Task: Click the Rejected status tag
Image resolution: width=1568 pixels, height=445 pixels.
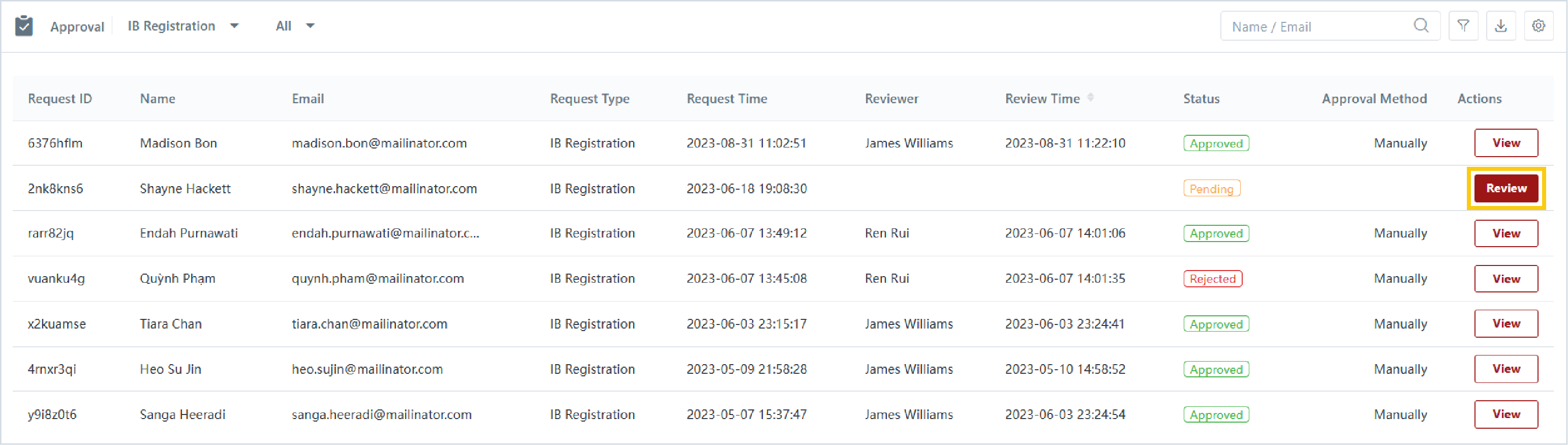Action: point(1213,279)
